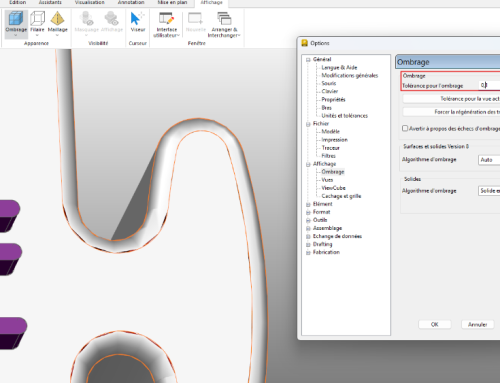The width and height of the screenshot is (500, 383).
Task: Select Impression under Fichier
Action: [334, 140]
